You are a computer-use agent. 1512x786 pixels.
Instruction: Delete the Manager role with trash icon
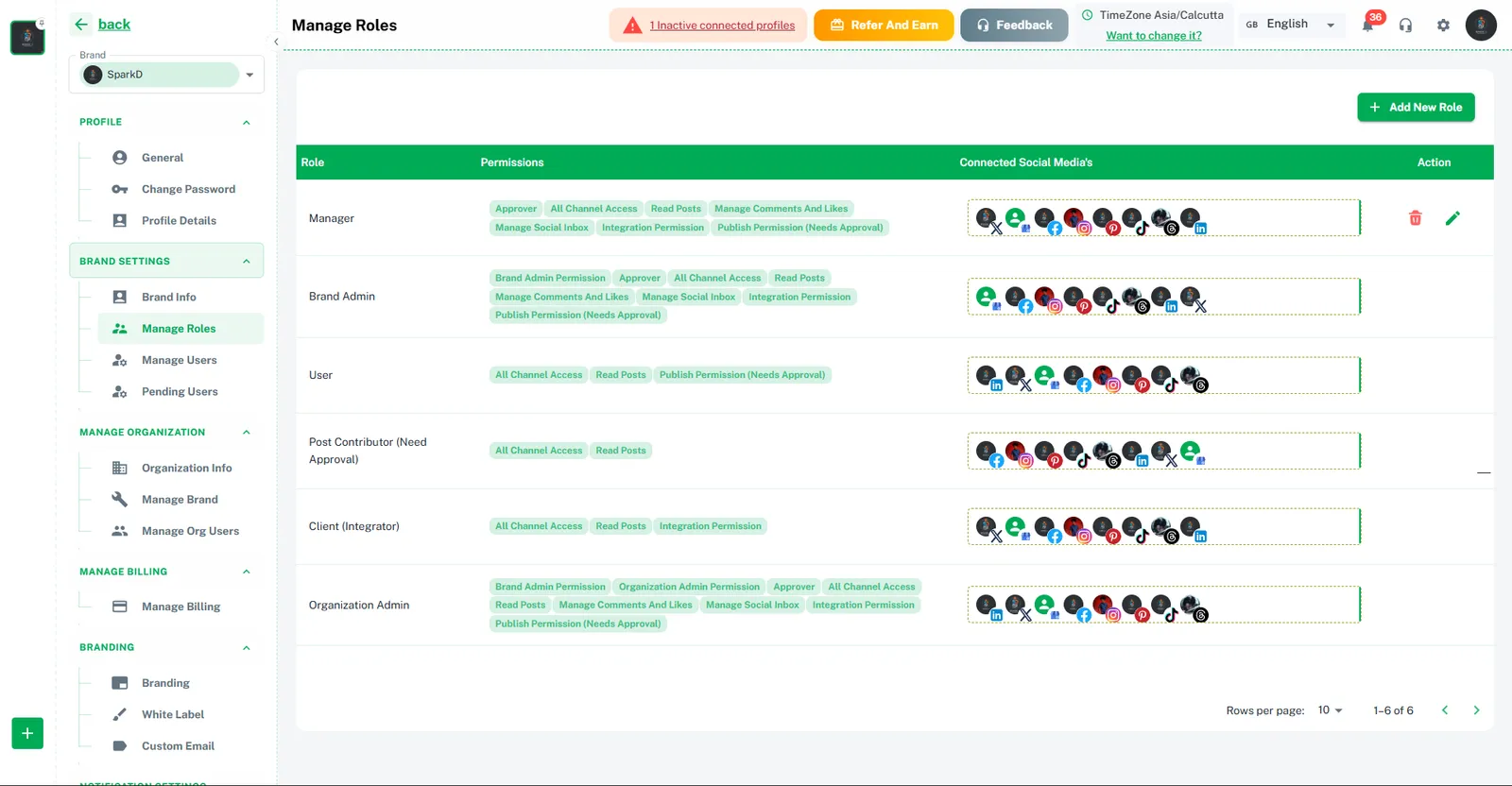pyautogui.click(x=1415, y=218)
